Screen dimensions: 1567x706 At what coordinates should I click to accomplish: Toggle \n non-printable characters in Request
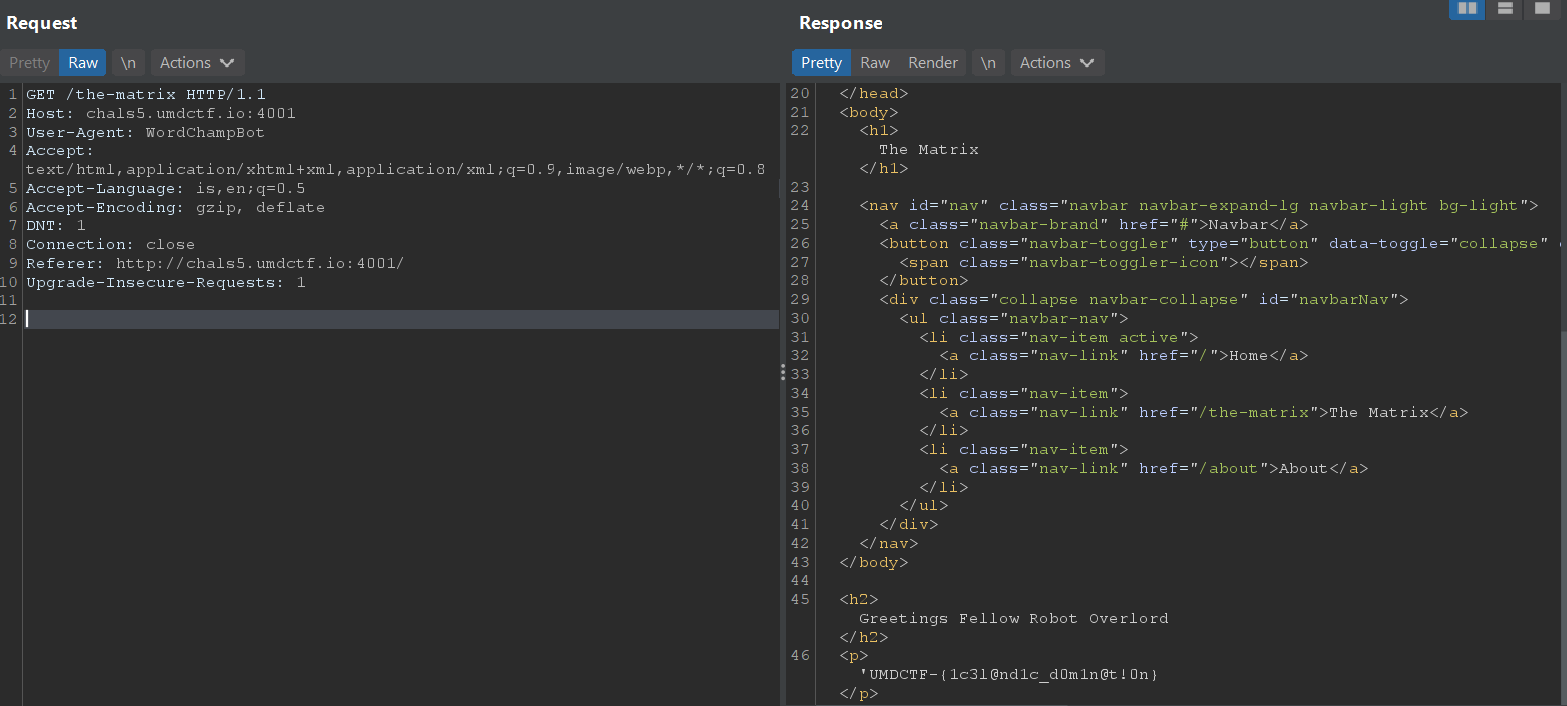128,62
